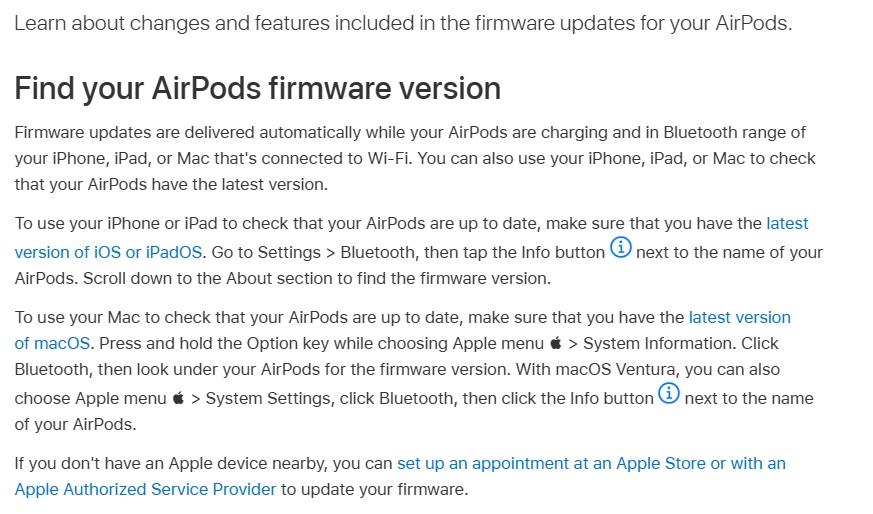Open the "latest version of iOS or iPadOS" link

click(x=108, y=251)
